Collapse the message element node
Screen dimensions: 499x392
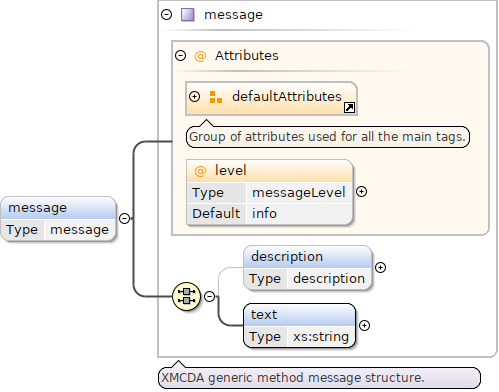click(124, 218)
